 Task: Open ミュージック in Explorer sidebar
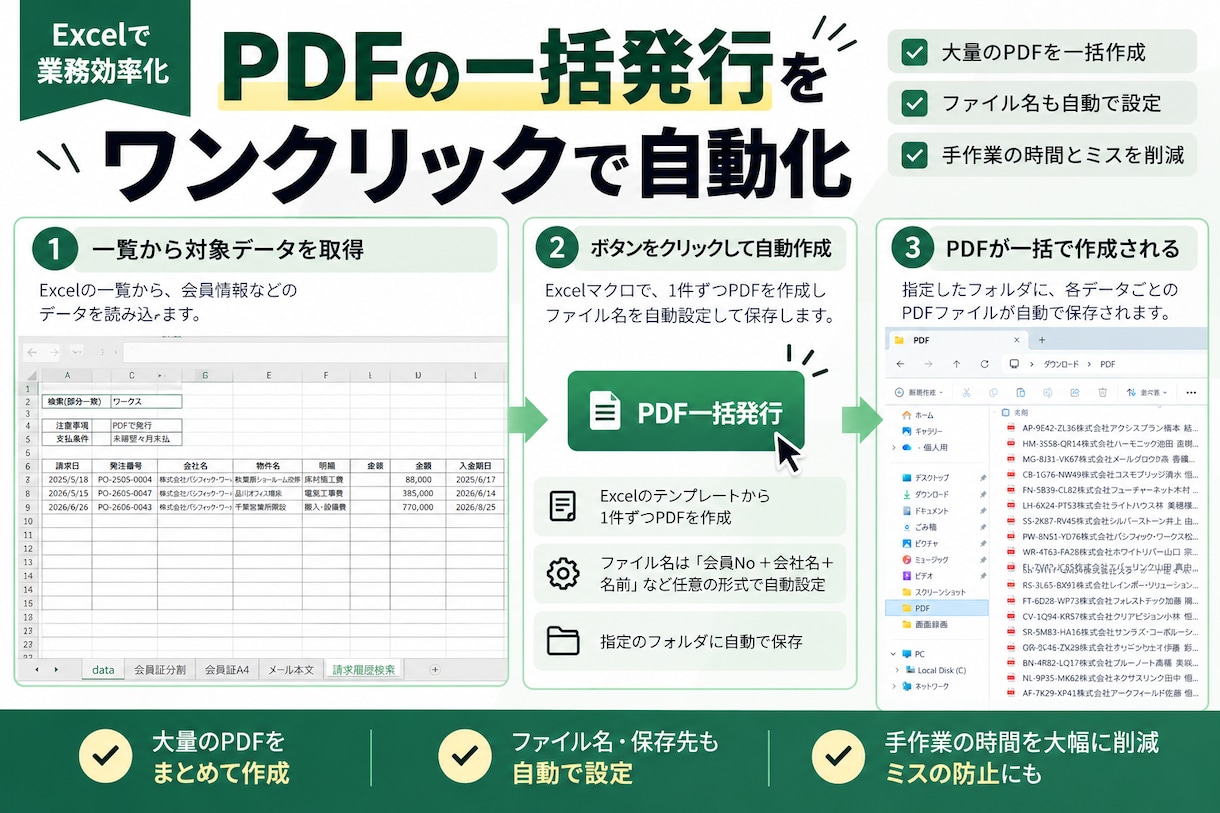point(925,559)
